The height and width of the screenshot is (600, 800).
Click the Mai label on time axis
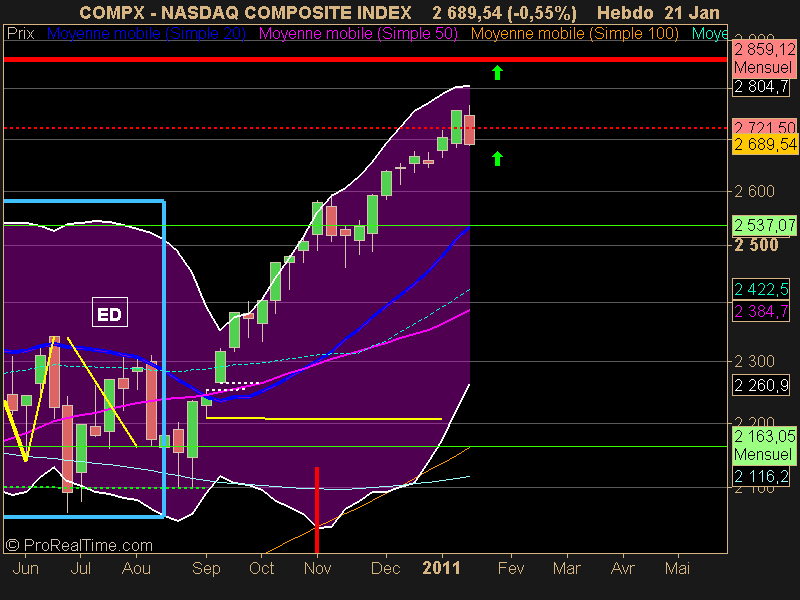678,568
